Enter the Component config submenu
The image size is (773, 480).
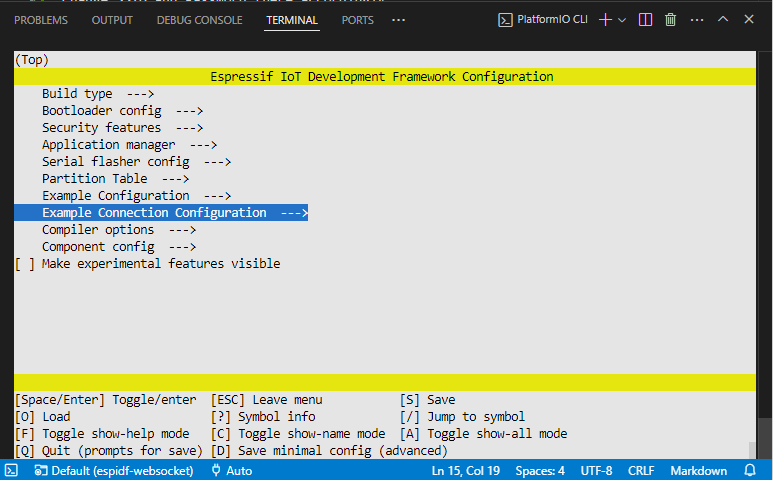(x=119, y=246)
